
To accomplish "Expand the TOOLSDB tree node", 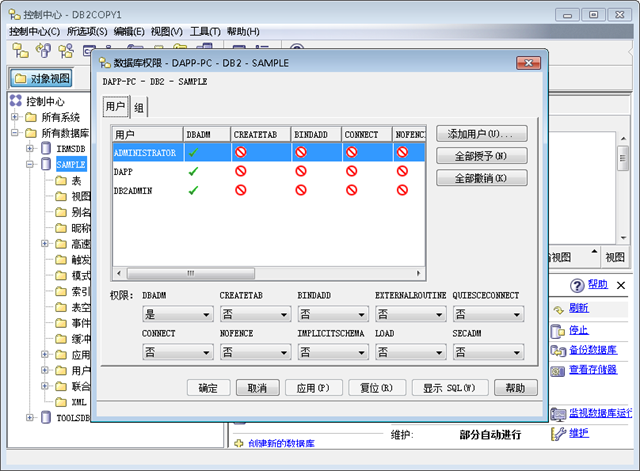I will pyautogui.click(x=30, y=418).
